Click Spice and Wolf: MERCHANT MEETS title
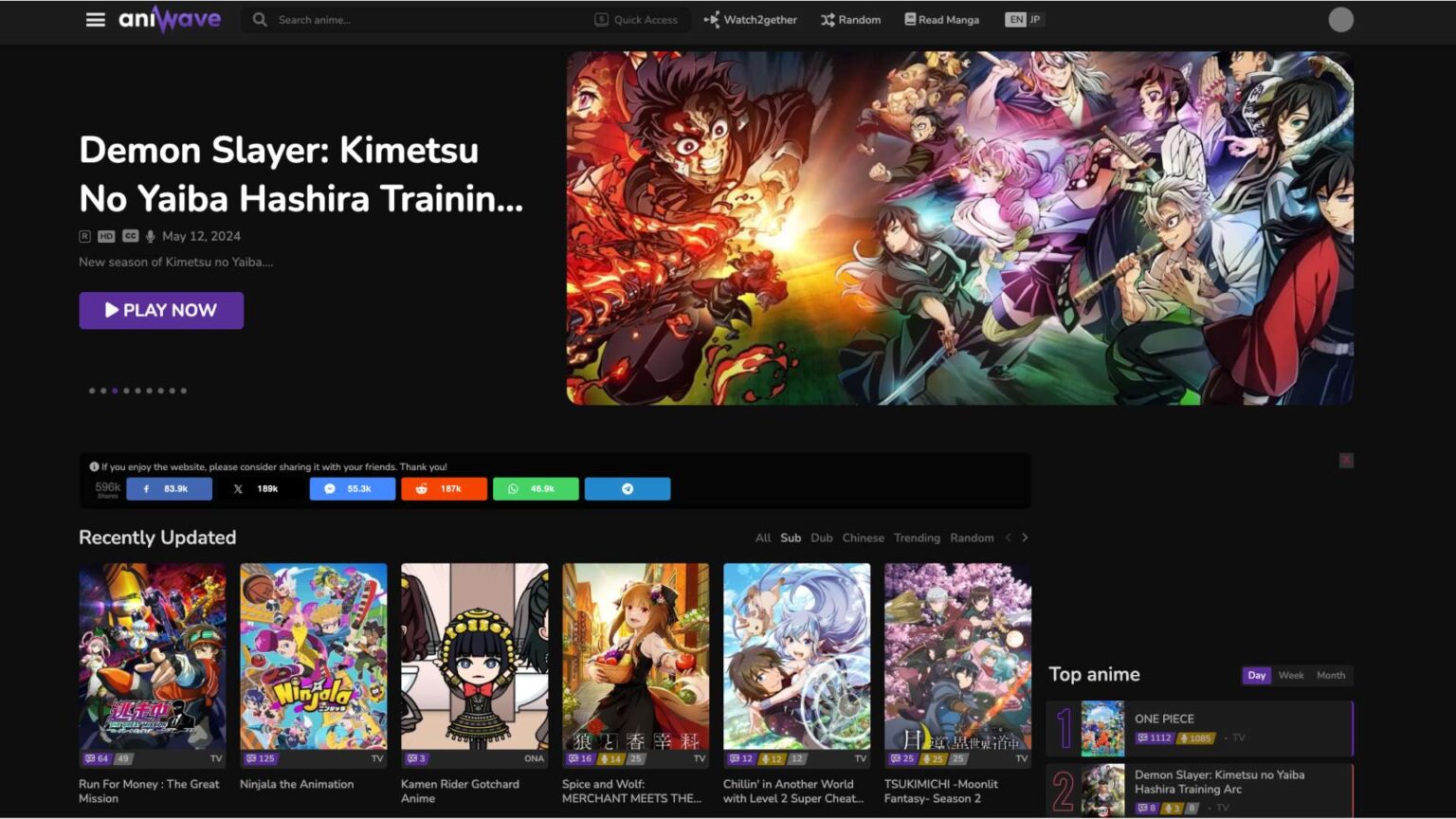Viewport: 1456px width, 819px height. 631,791
